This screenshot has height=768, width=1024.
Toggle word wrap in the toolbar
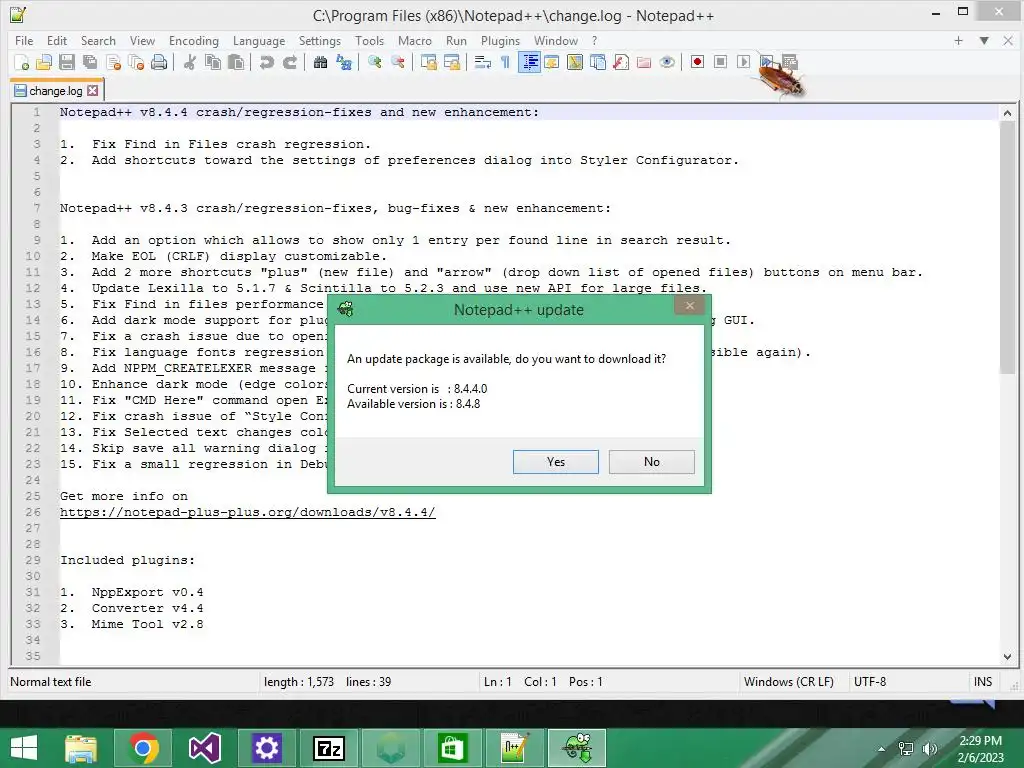click(483, 63)
